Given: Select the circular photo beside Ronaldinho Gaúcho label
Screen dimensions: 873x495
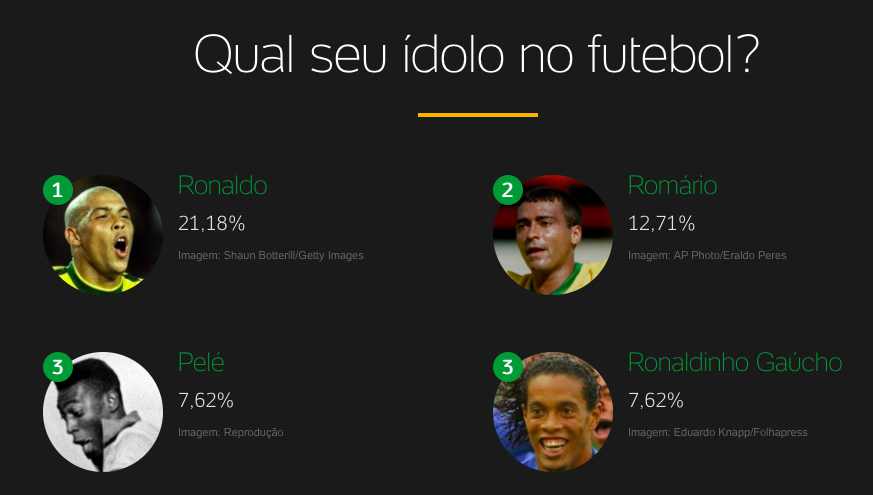Looking at the screenshot, I should (553, 412).
